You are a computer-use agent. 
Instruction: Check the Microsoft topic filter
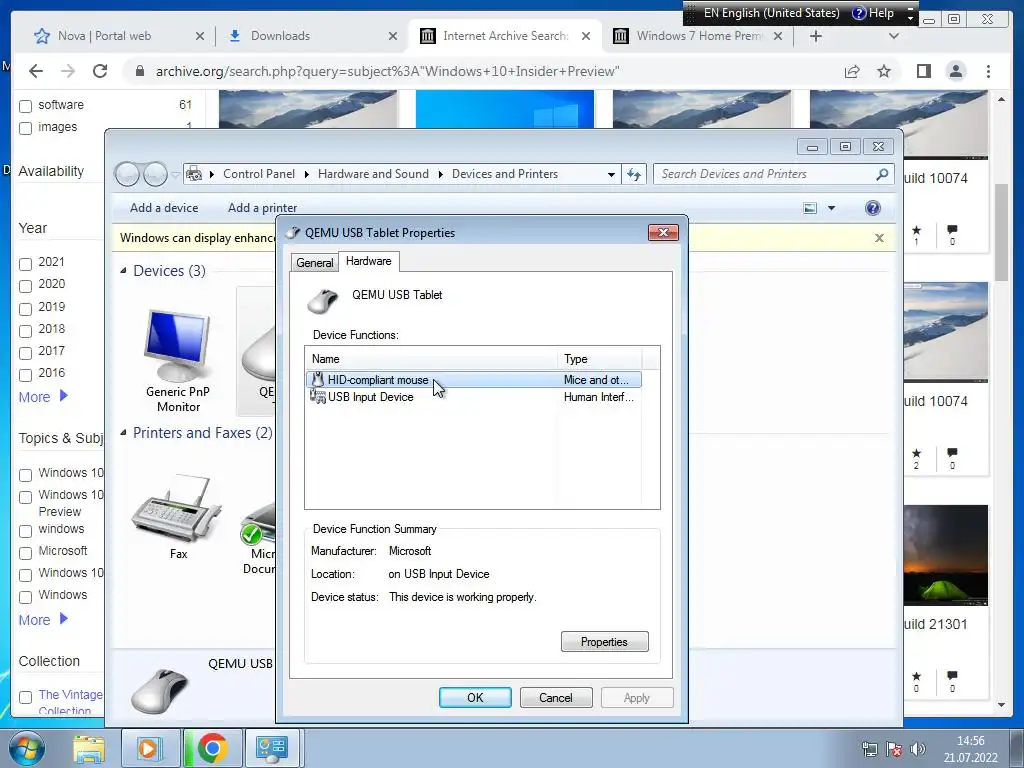point(25,552)
